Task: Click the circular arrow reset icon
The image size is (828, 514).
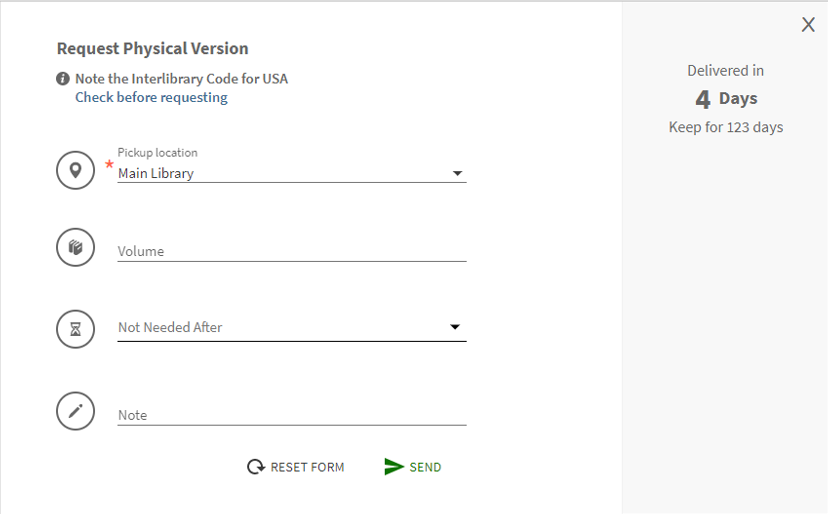Action: tap(256, 467)
